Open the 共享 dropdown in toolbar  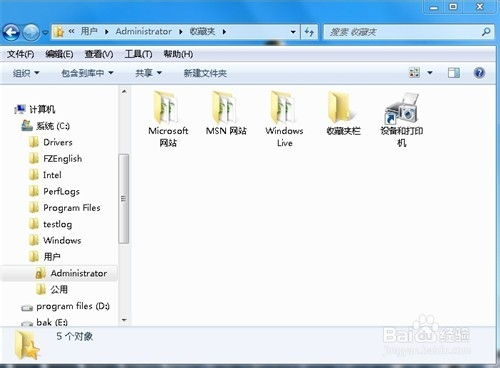click(x=148, y=73)
